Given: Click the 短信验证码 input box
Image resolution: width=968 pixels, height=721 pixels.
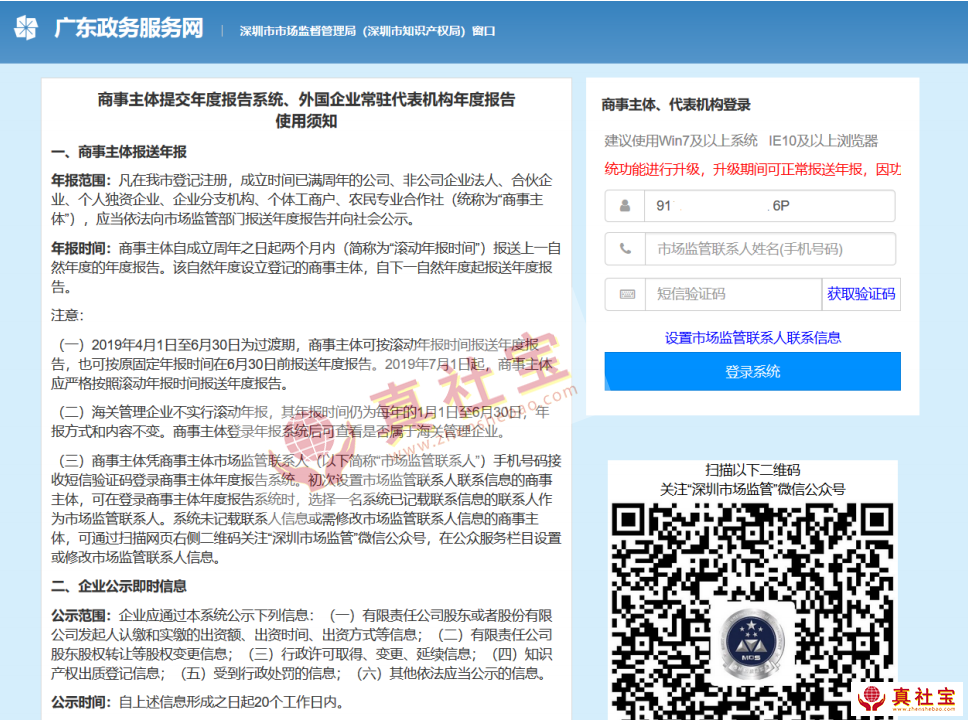Looking at the screenshot, I should (x=735, y=294).
